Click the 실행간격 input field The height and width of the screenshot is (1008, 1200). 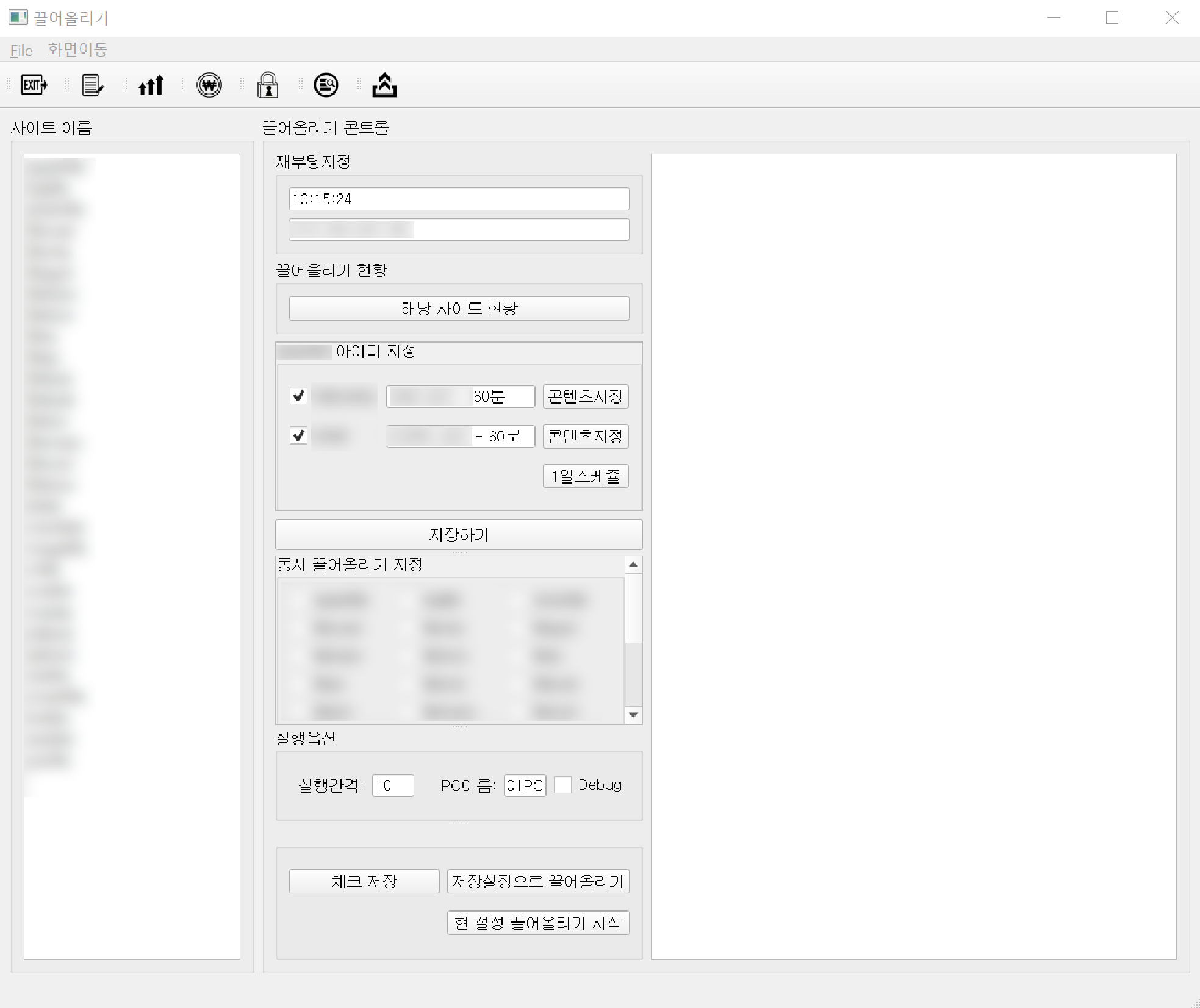[393, 785]
